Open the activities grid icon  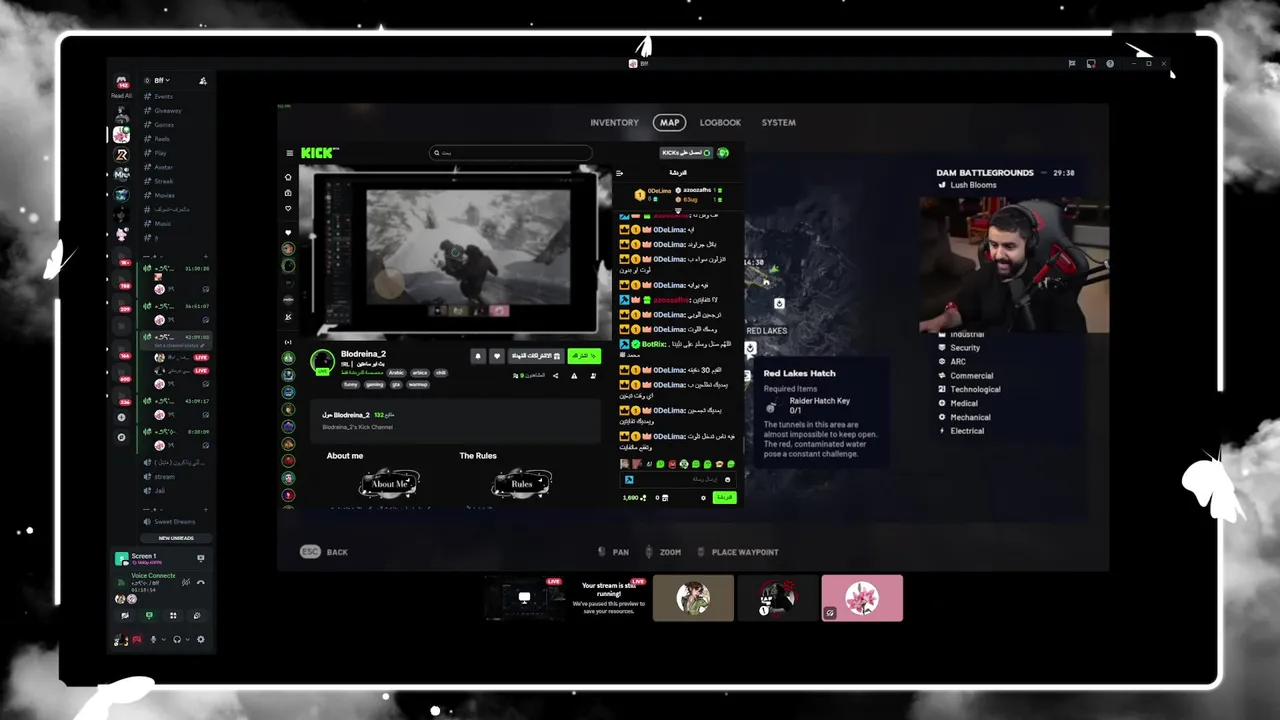tap(173, 615)
